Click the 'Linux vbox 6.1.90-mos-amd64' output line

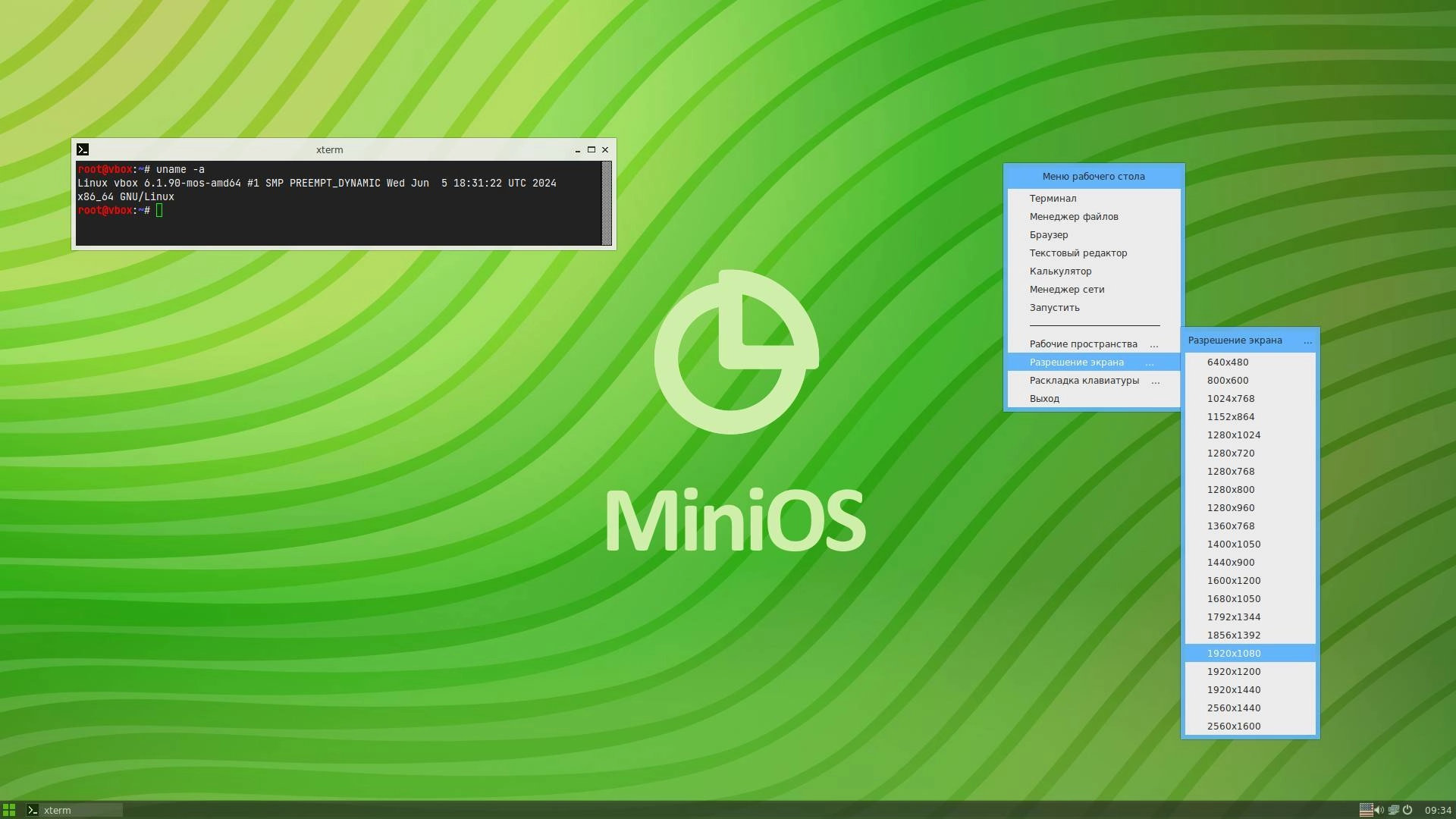click(x=317, y=184)
